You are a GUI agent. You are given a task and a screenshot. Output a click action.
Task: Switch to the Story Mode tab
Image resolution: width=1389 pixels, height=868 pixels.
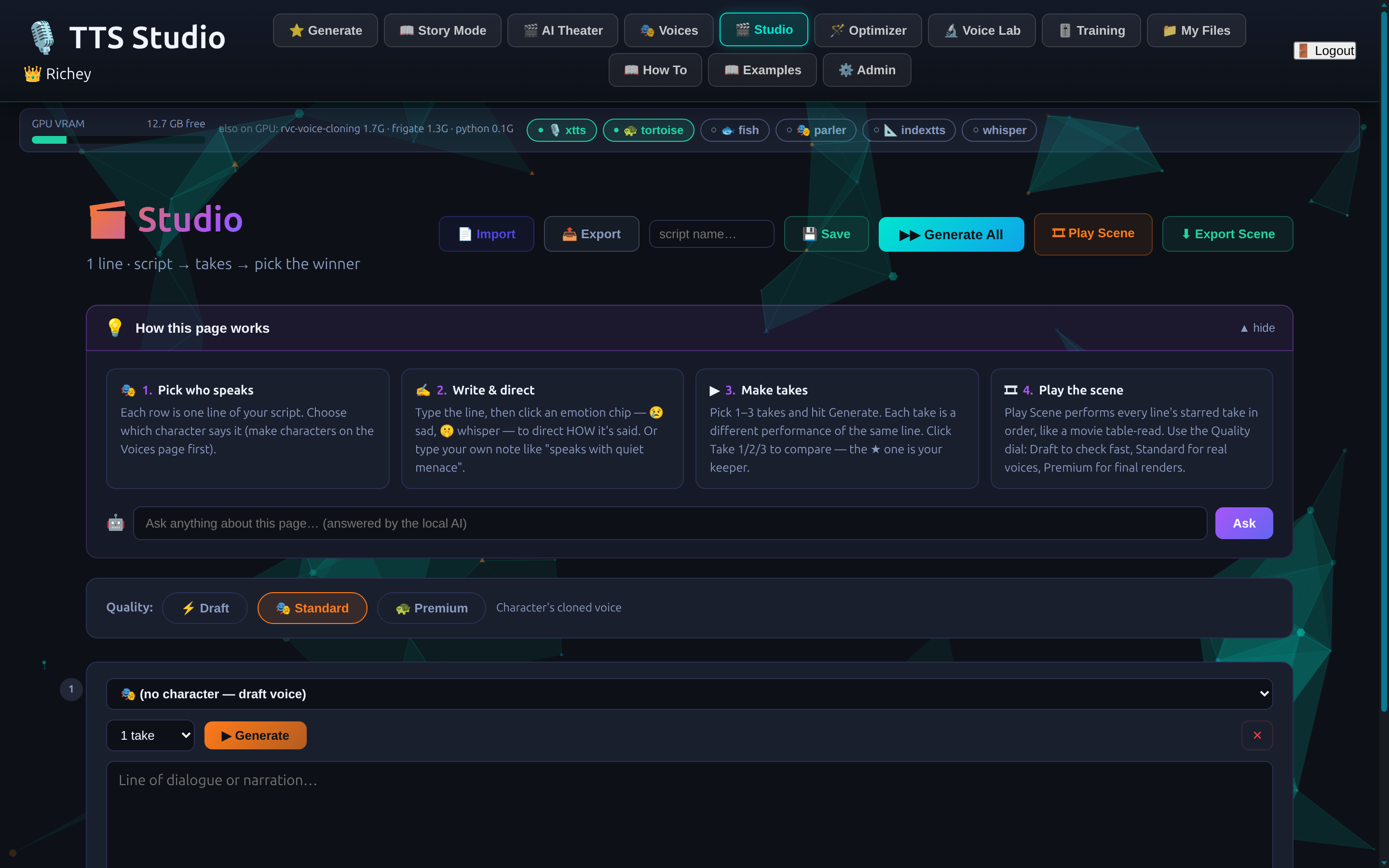pyautogui.click(x=443, y=30)
